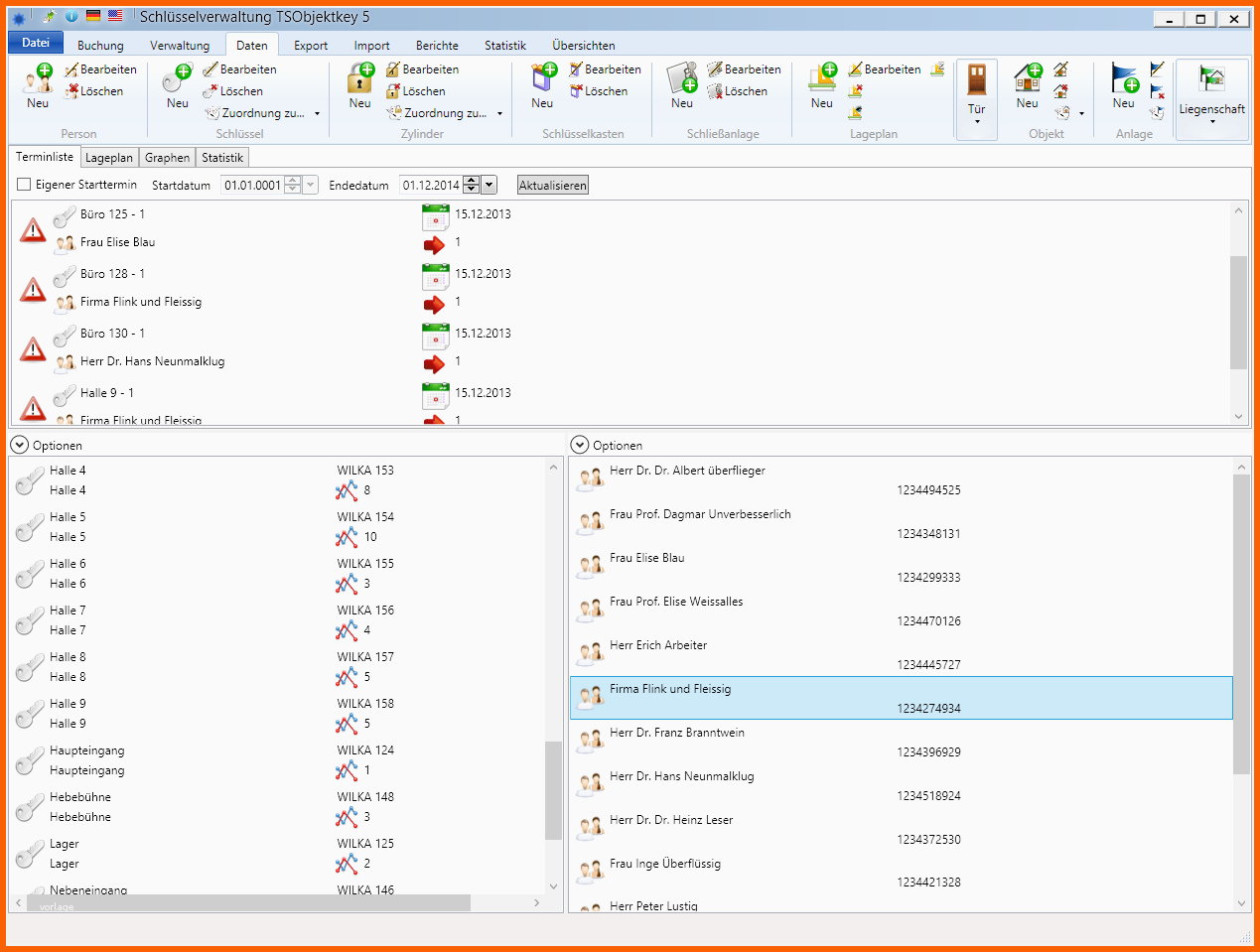The image size is (1260, 952).
Task: Click the edit Objekt house icon with pencil
Action: click(x=1060, y=69)
